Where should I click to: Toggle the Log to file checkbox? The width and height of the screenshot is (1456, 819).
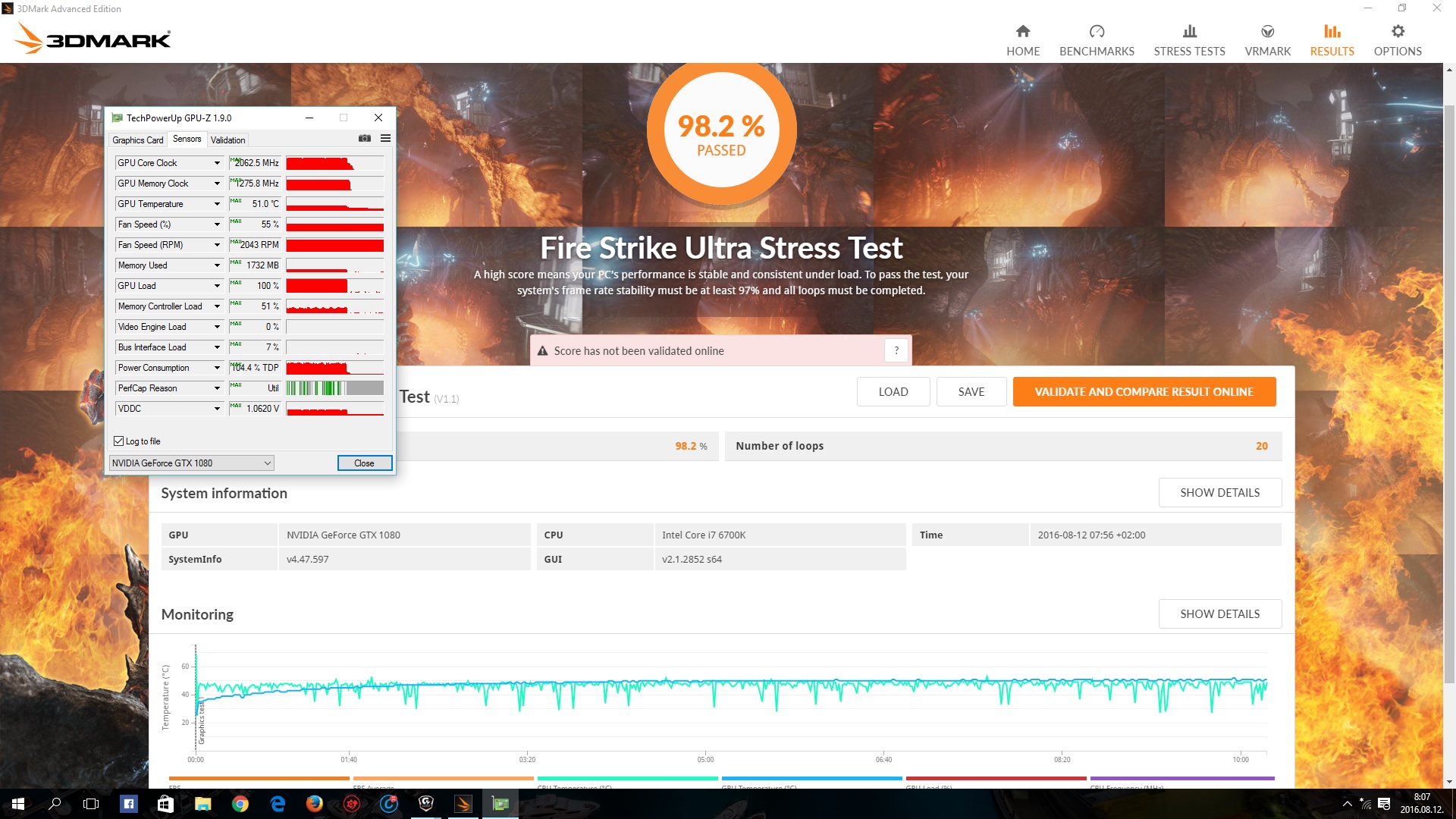(x=119, y=441)
